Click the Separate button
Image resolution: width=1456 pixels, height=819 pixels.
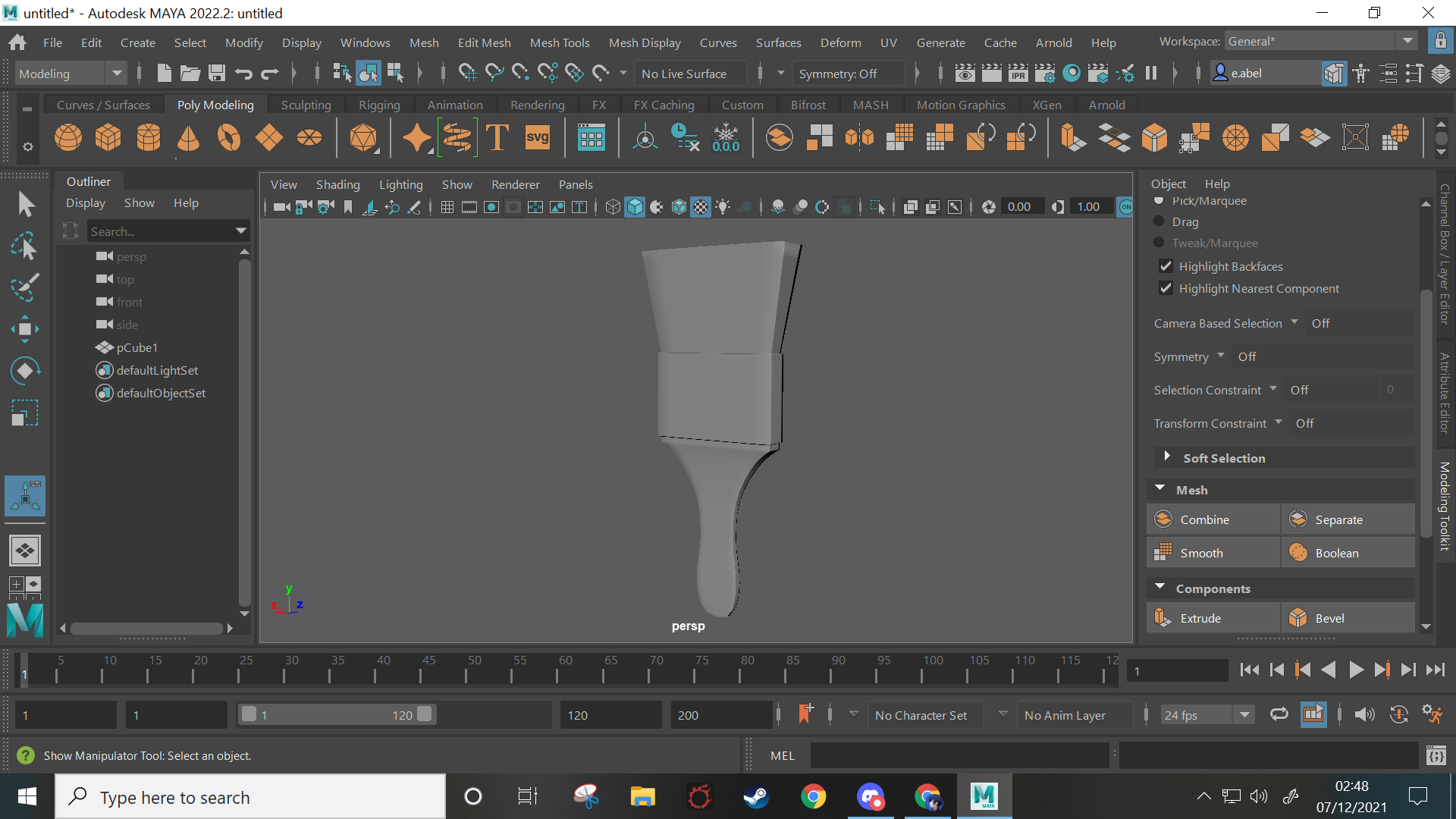(x=1348, y=519)
